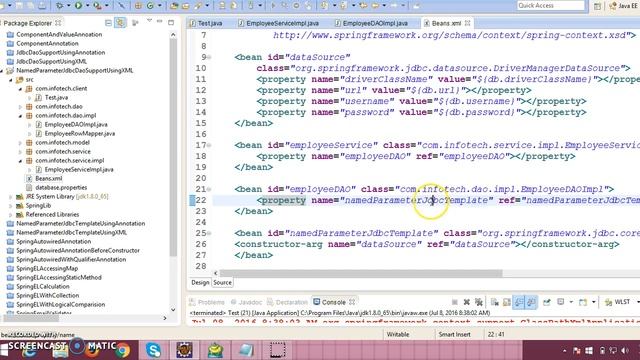Click Package Explorer vertical scrollbar down arrow
This screenshot has height=360, width=640.
173,310
